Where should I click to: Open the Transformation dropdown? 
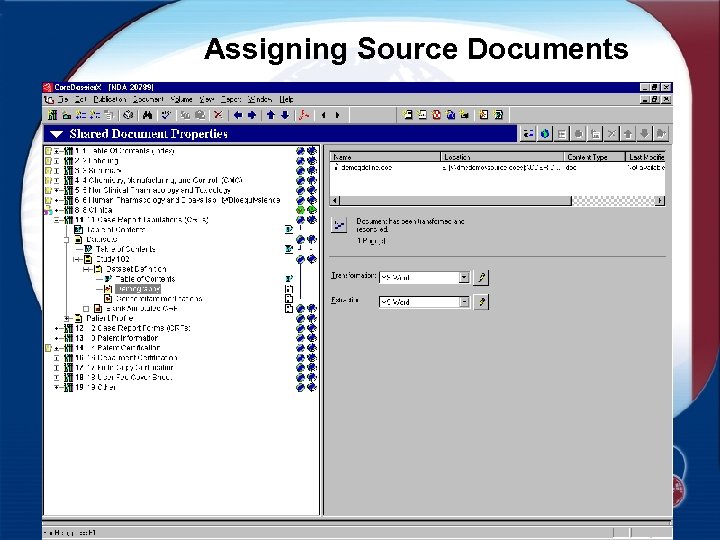pos(464,277)
